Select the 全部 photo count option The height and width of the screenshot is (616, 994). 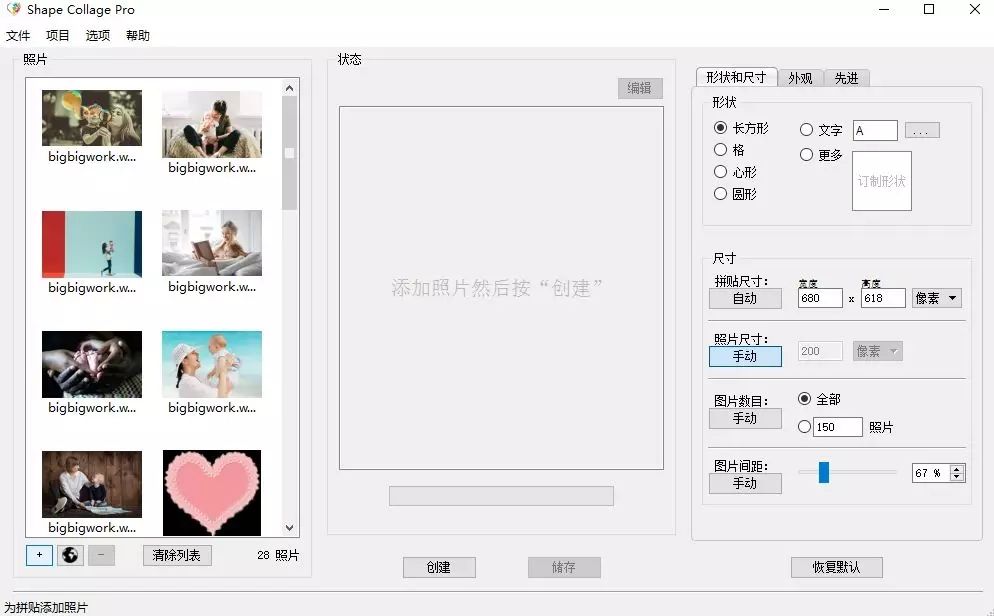click(x=819, y=399)
